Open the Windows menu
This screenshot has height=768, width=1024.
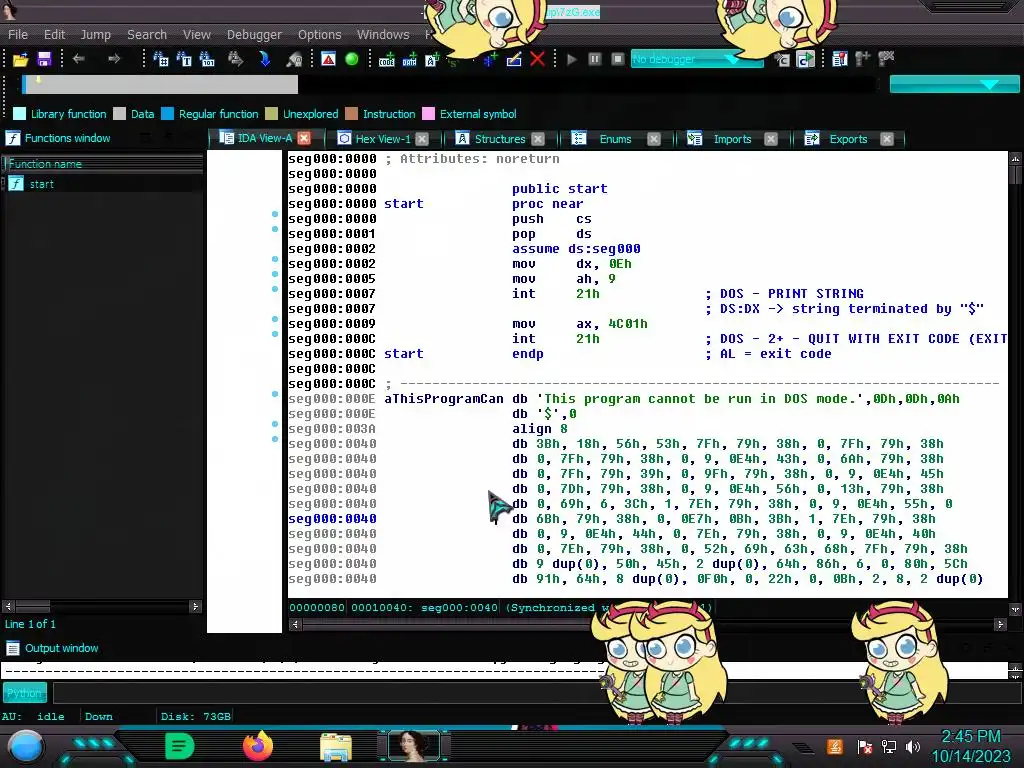(383, 35)
